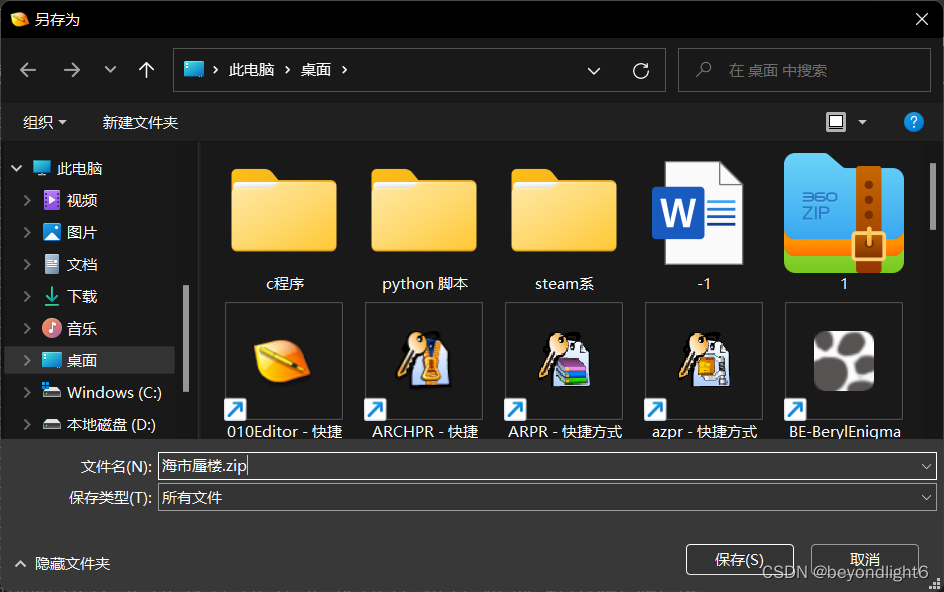The width and height of the screenshot is (944, 592).
Task: Select the 360 ZIP archive named 1
Action: pyautogui.click(x=844, y=222)
